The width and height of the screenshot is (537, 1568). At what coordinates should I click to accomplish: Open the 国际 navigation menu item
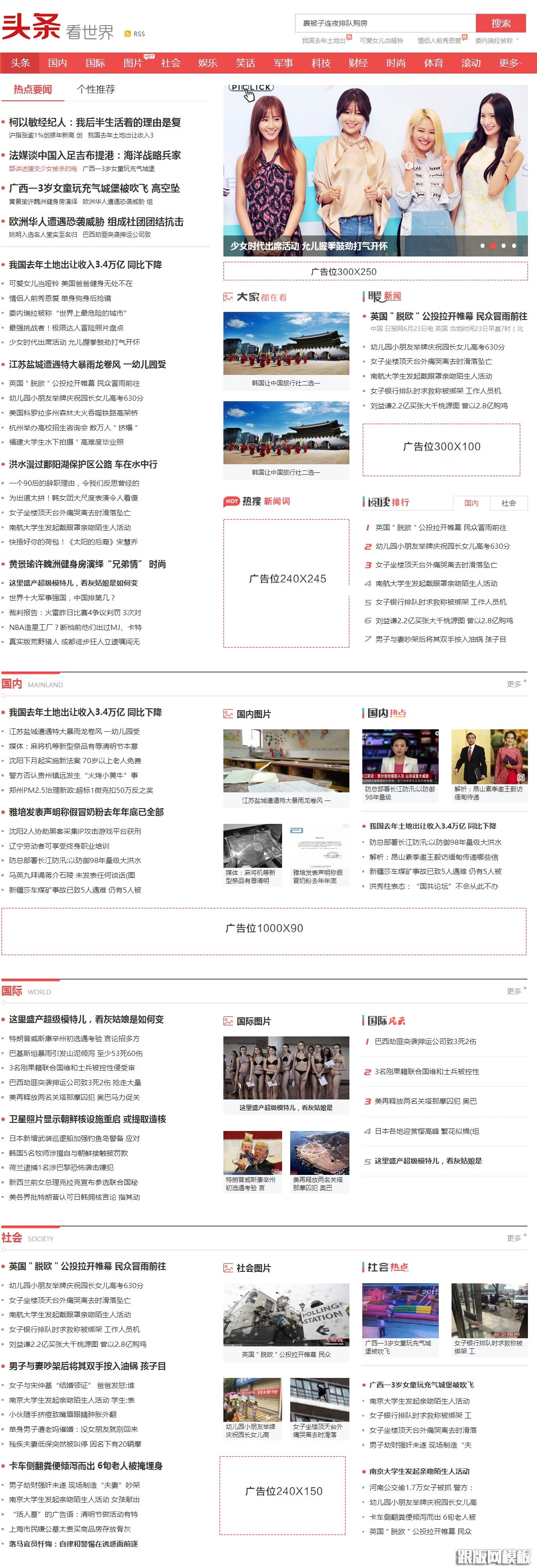click(95, 63)
